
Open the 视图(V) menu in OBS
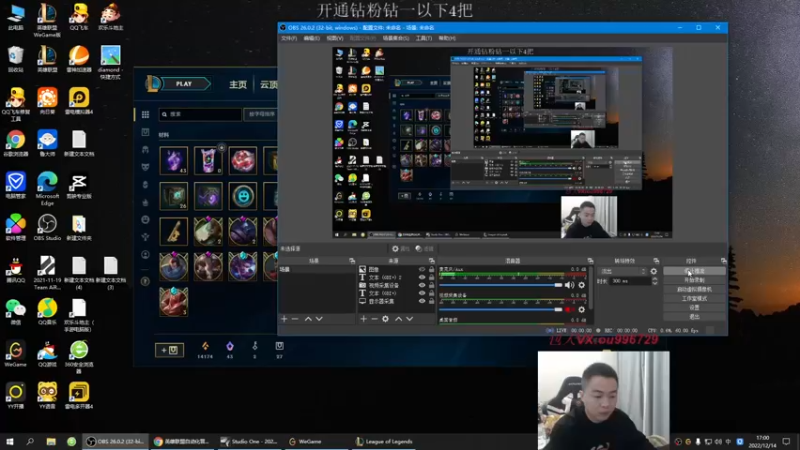335,38
